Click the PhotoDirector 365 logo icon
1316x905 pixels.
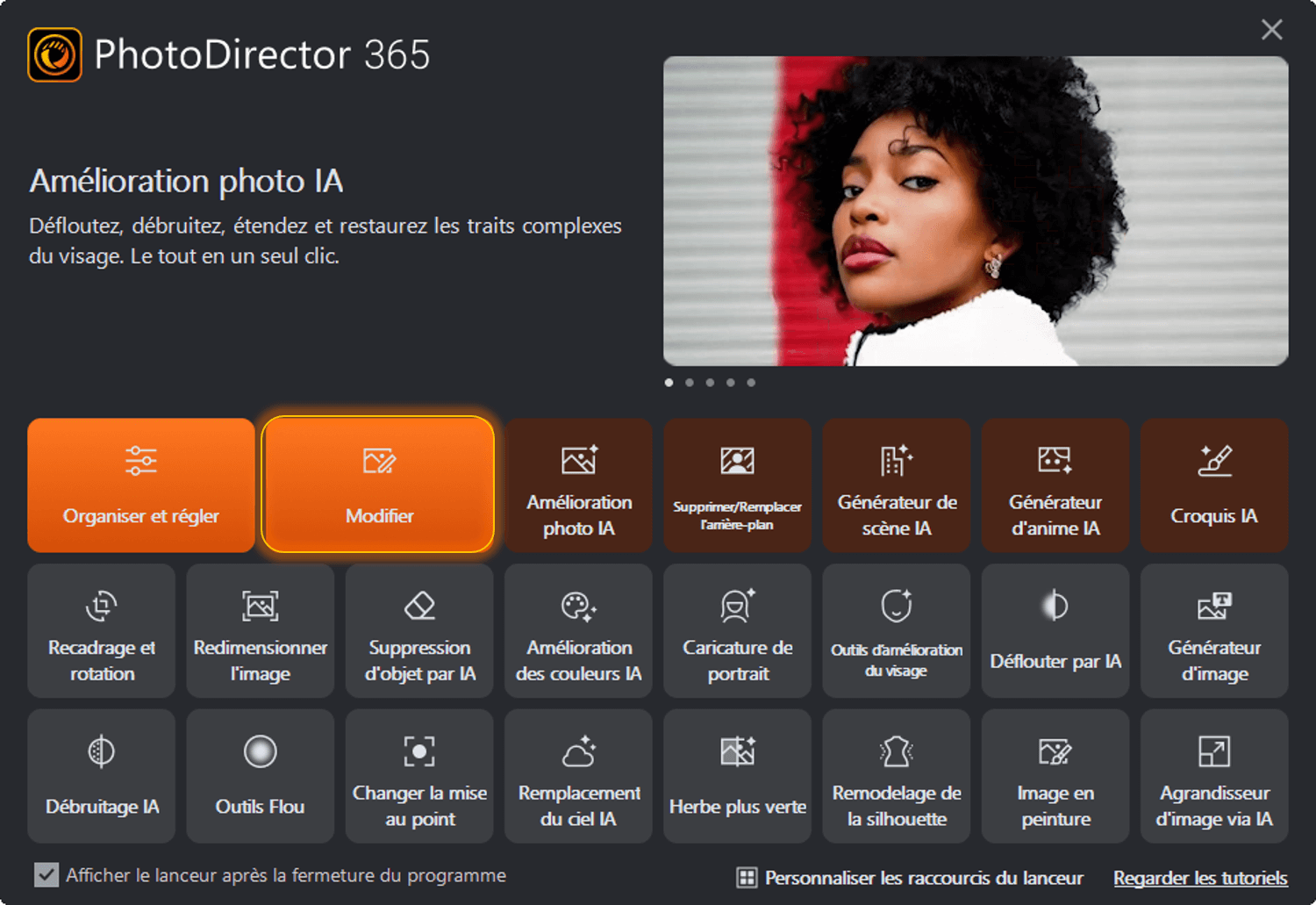[55, 54]
